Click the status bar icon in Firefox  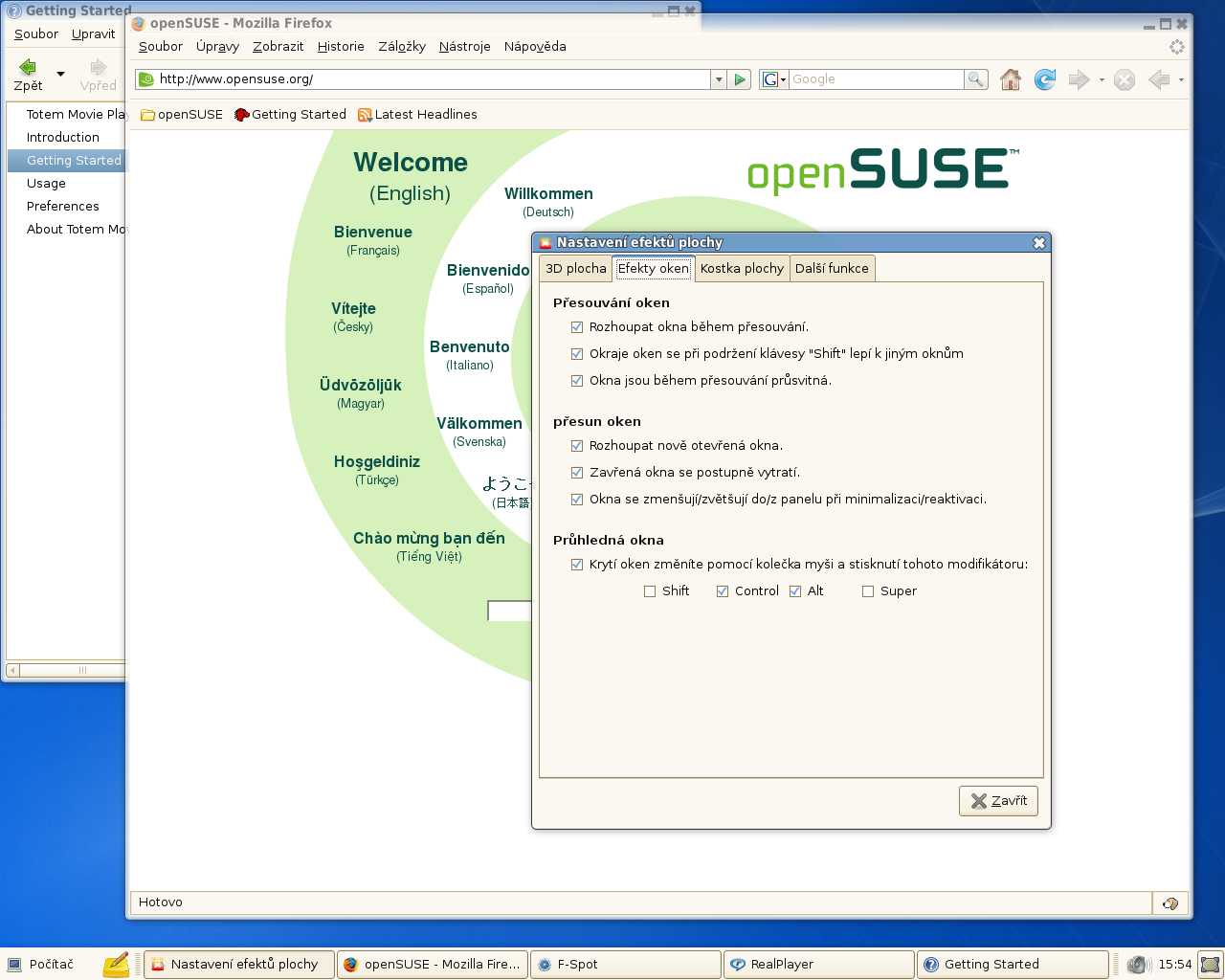click(1169, 902)
